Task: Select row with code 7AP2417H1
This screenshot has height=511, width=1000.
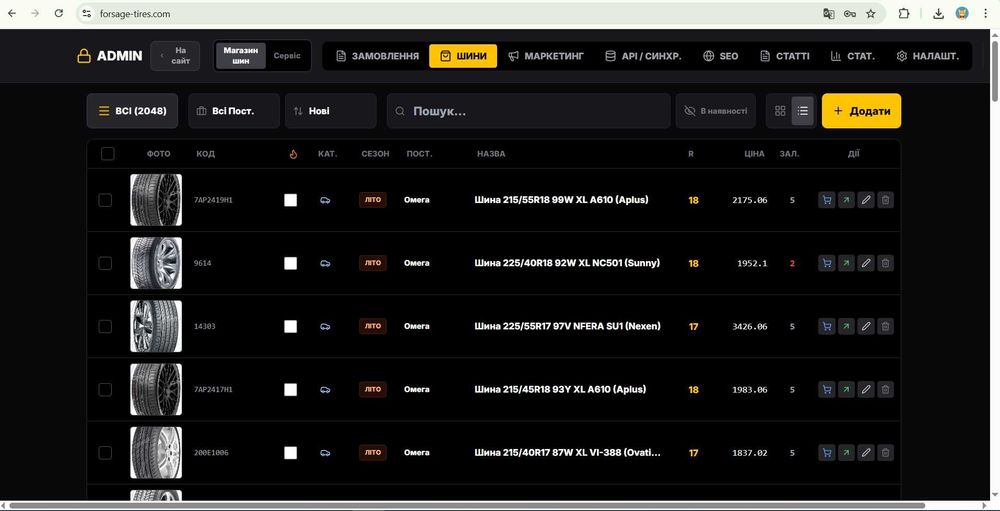Action: click(105, 389)
